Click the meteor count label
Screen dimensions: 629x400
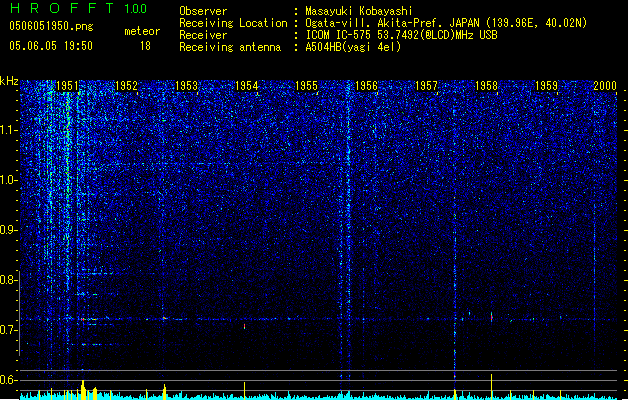point(142,31)
